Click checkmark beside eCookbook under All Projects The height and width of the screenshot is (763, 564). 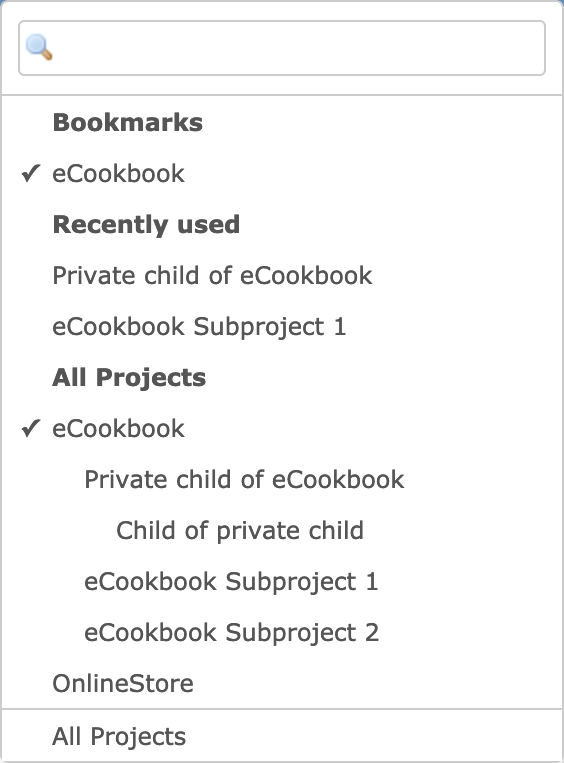pyautogui.click(x=31, y=428)
